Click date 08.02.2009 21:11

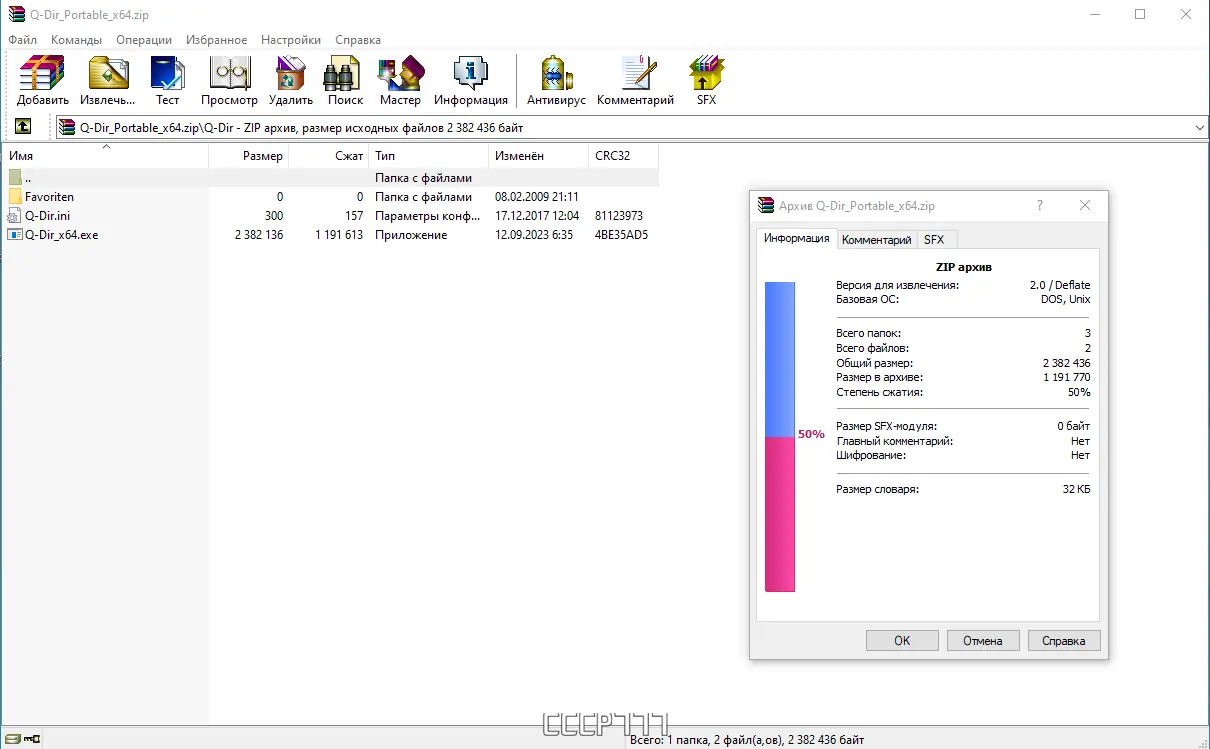coord(537,197)
